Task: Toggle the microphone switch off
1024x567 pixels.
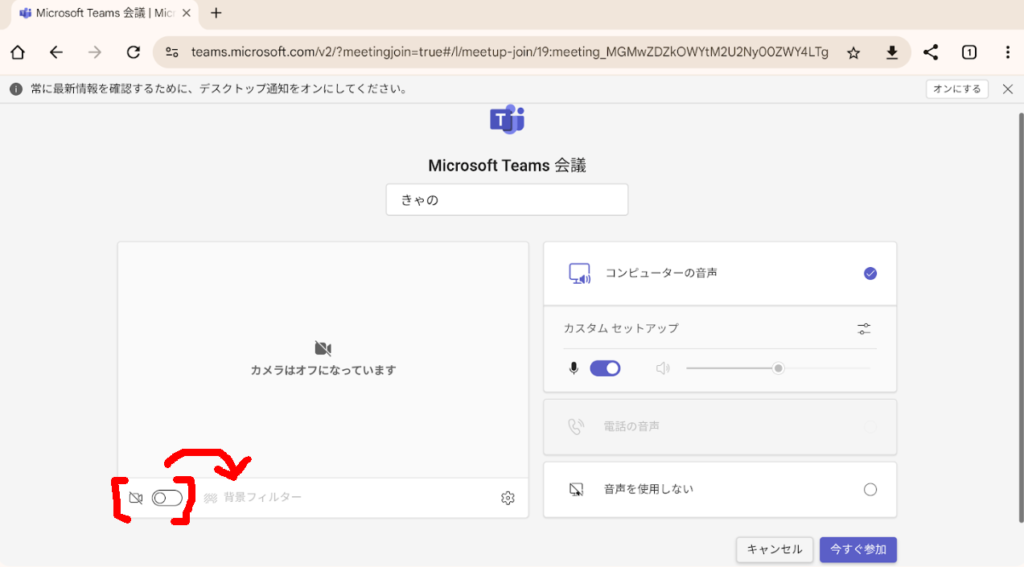Action: tap(605, 368)
